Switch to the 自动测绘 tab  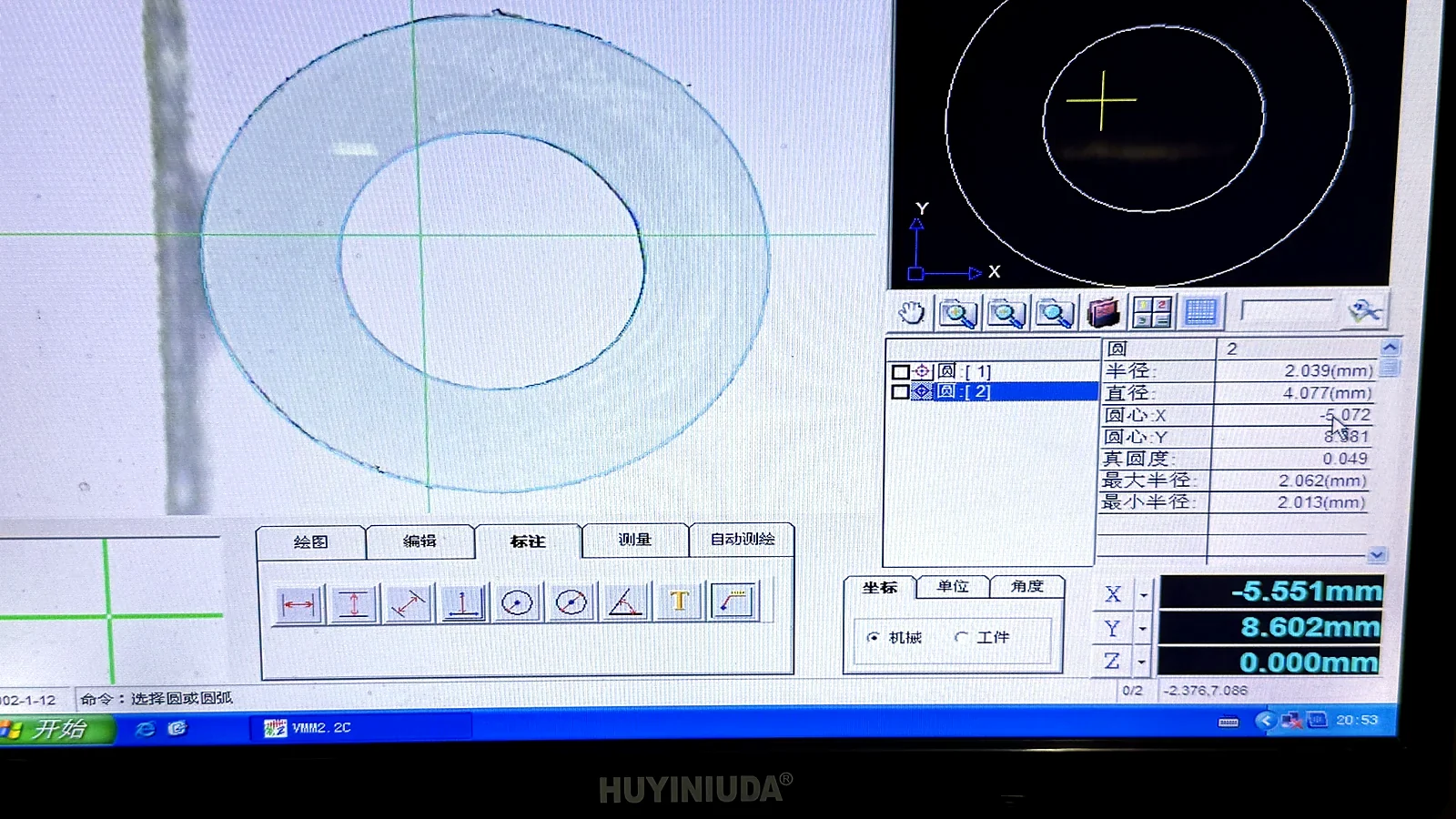(743, 539)
